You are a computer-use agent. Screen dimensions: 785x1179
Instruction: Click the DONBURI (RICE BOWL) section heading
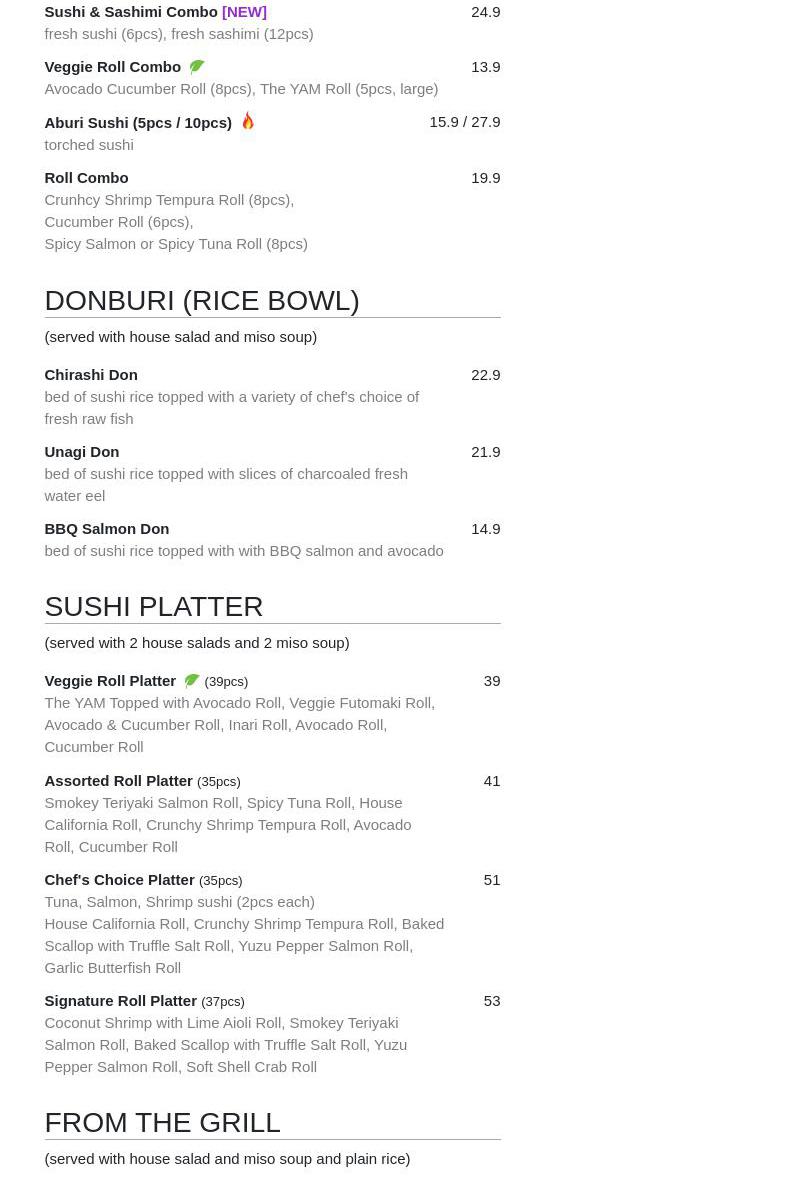click(x=202, y=301)
